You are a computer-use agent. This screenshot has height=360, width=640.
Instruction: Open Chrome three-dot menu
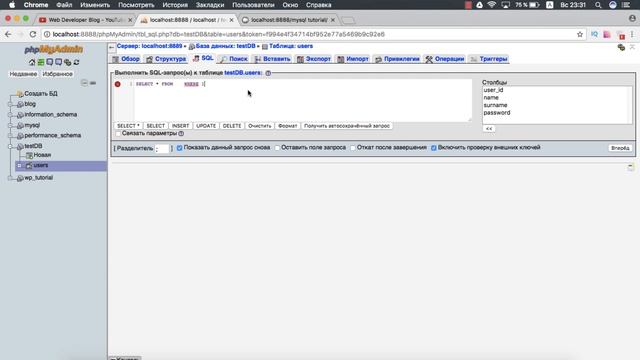[x=632, y=34]
